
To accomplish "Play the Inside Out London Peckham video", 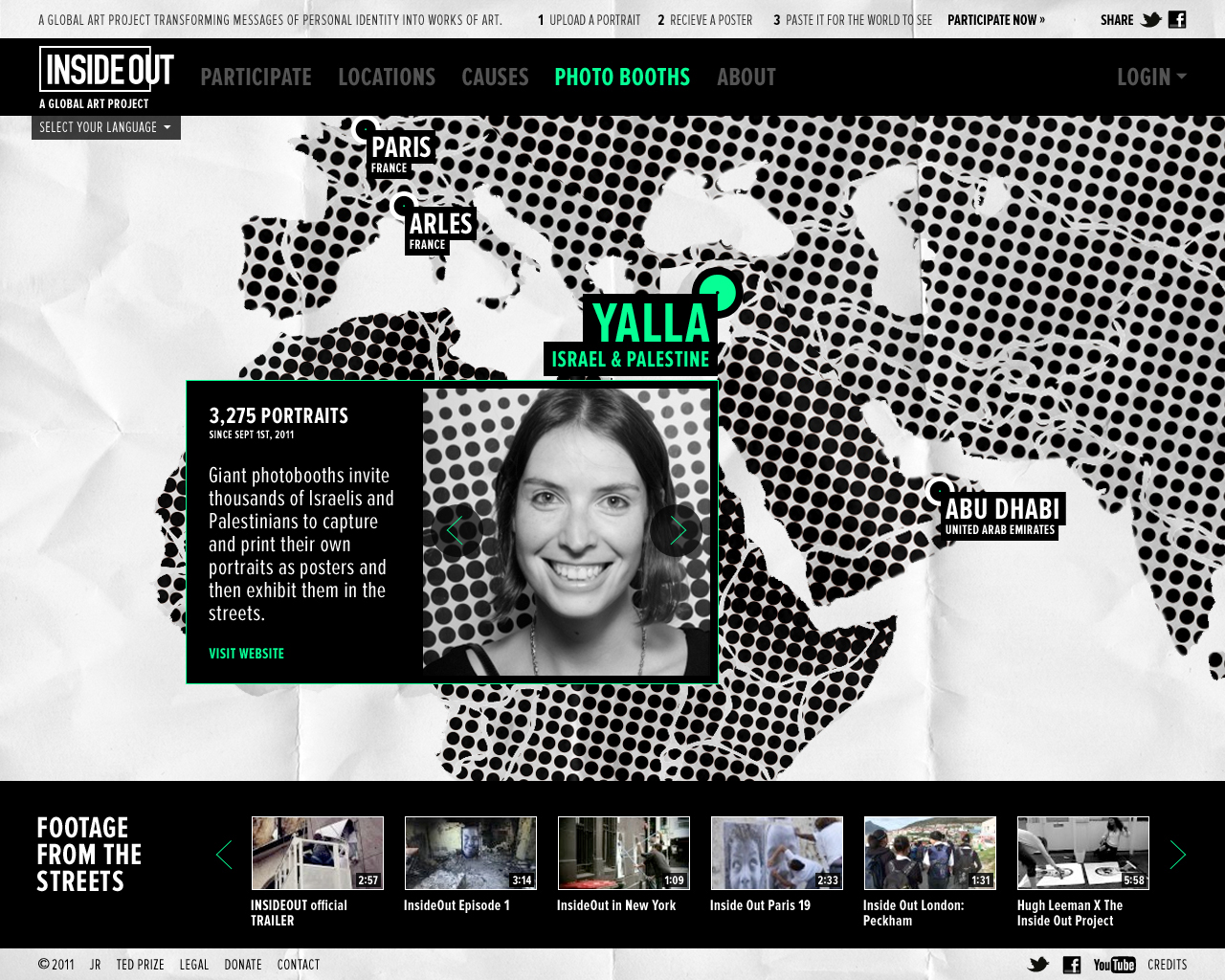I will click(x=929, y=853).
